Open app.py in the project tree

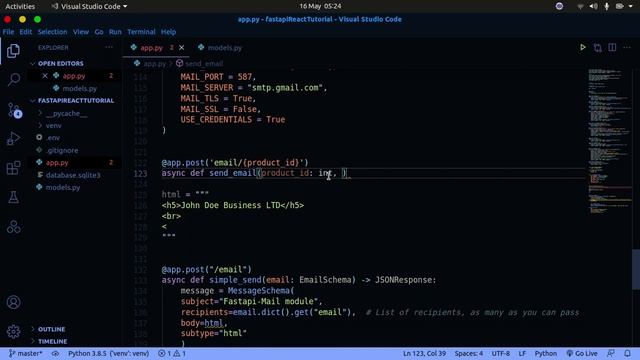(57, 162)
